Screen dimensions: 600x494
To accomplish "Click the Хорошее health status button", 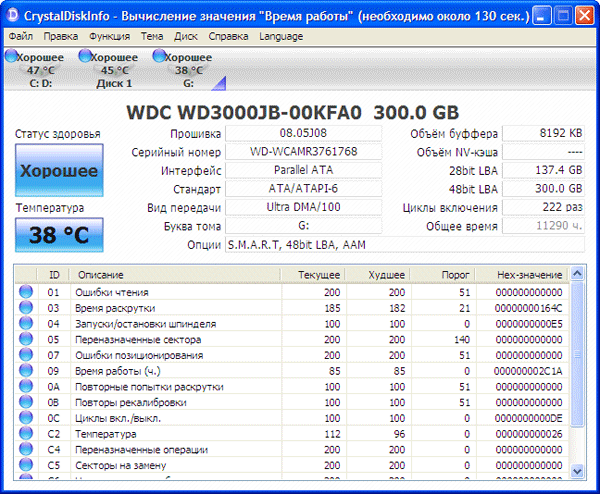I will pyautogui.click(x=59, y=170).
